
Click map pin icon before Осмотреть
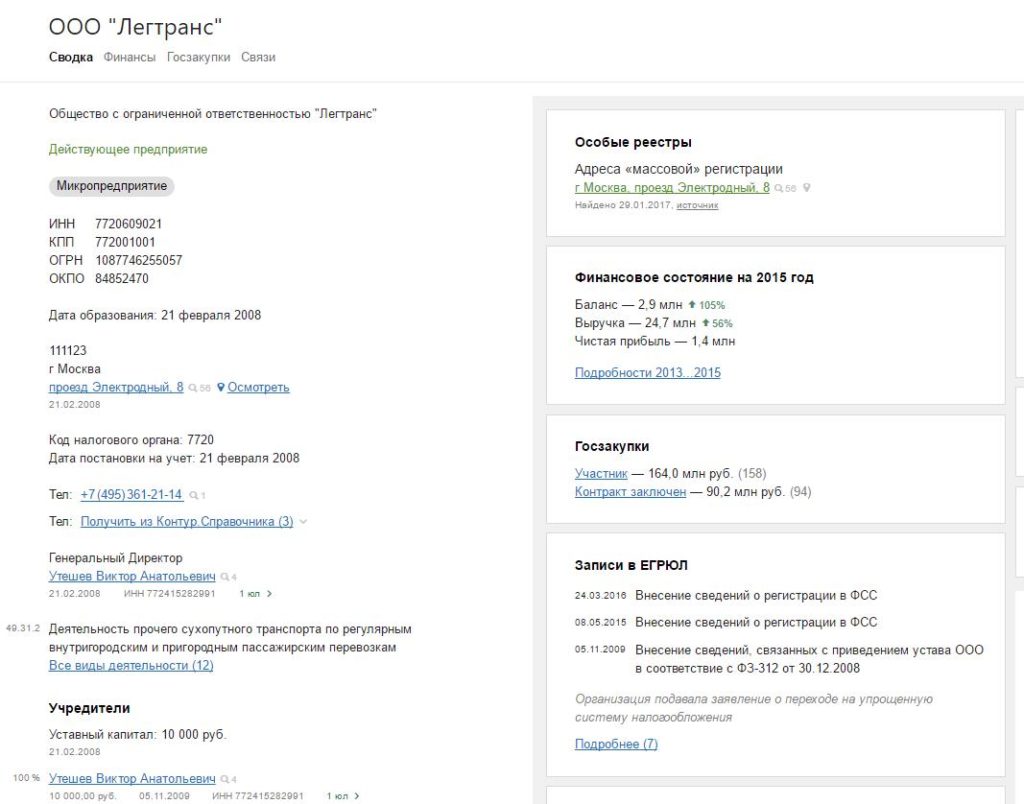tap(221, 387)
